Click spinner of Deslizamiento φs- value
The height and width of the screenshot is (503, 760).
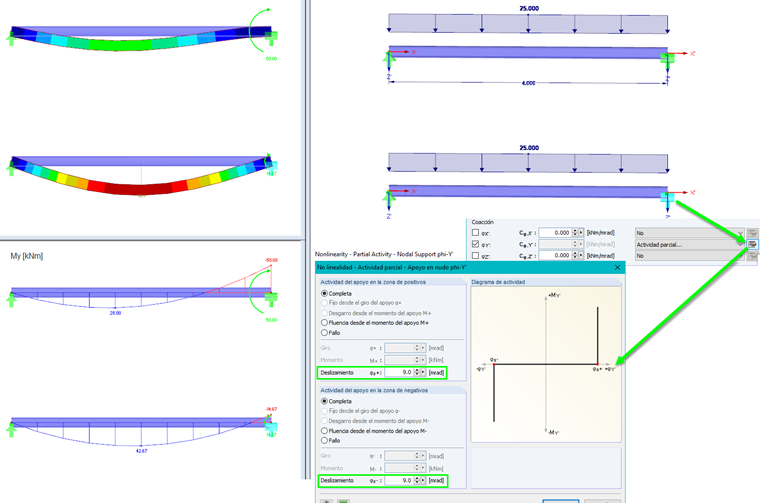(417, 481)
